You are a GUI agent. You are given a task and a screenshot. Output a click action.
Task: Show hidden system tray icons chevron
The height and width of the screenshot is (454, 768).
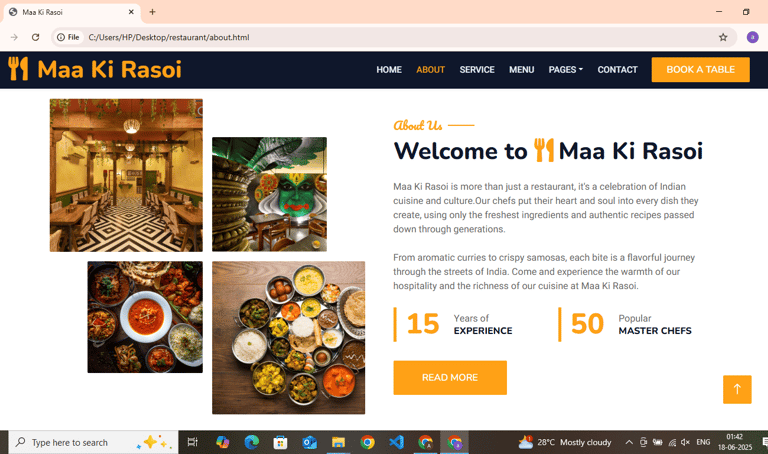(x=628, y=442)
